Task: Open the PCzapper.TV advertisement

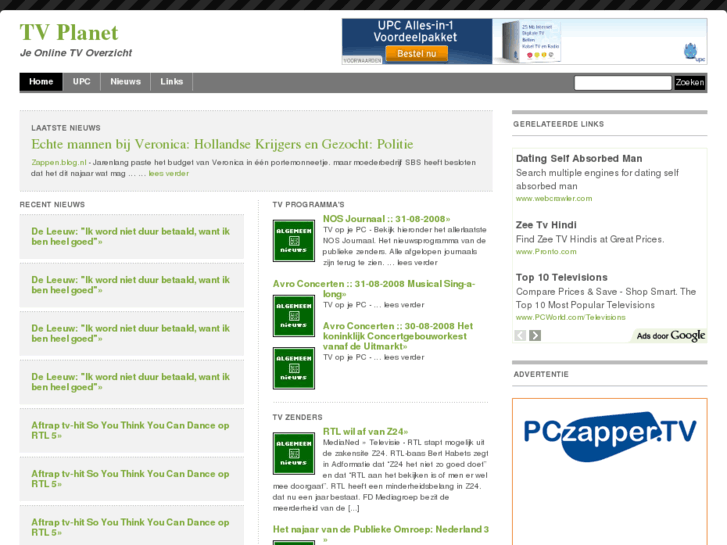Action: (x=610, y=472)
